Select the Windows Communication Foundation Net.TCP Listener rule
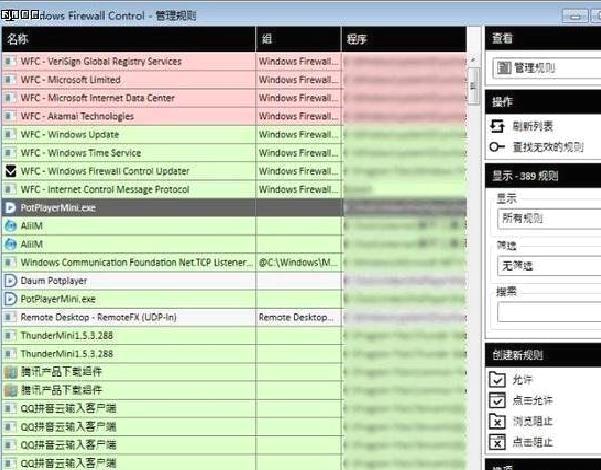This screenshot has width=601, height=470. (234, 262)
